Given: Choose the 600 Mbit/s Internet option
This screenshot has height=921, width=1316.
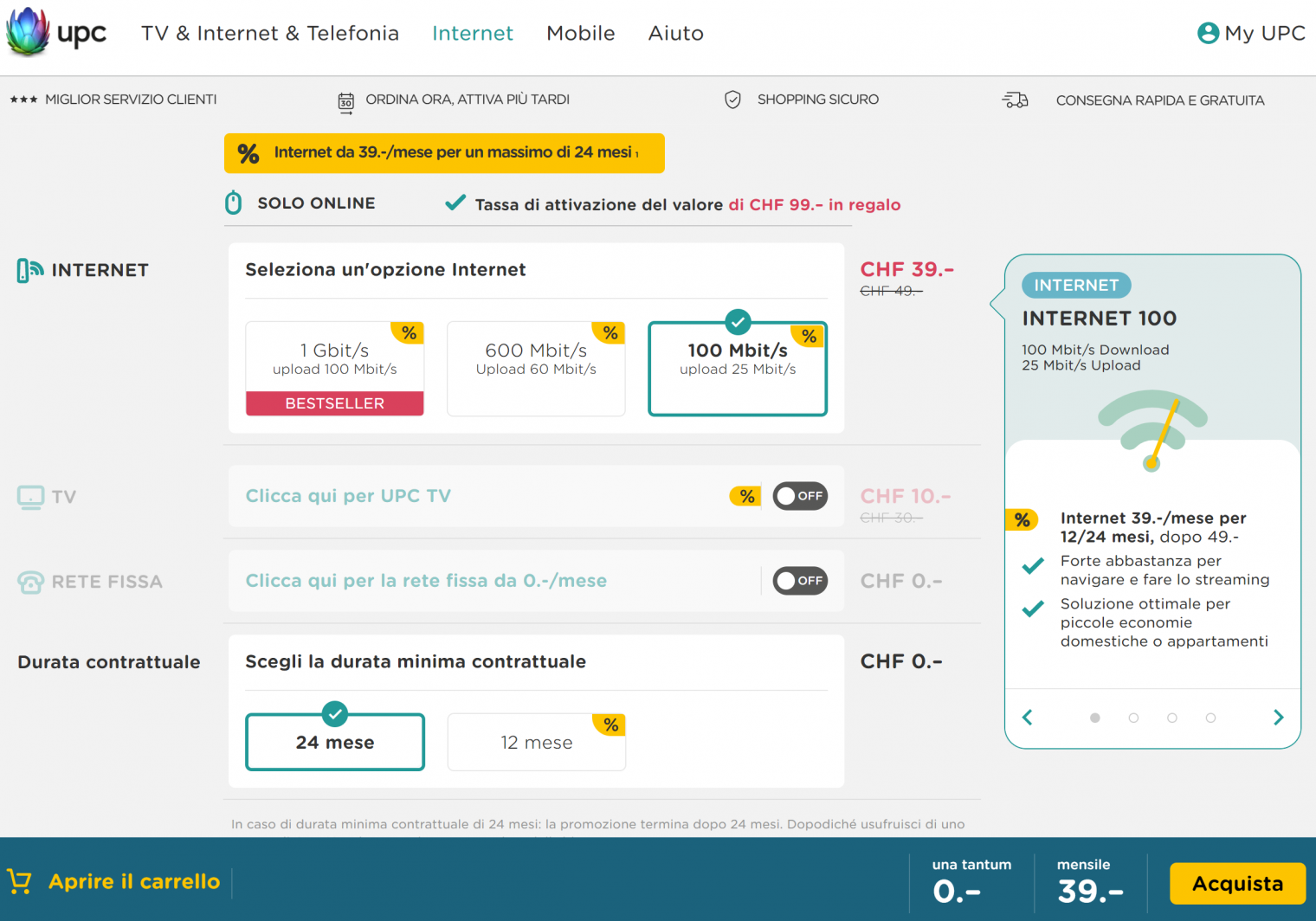Looking at the screenshot, I should coord(536,369).
